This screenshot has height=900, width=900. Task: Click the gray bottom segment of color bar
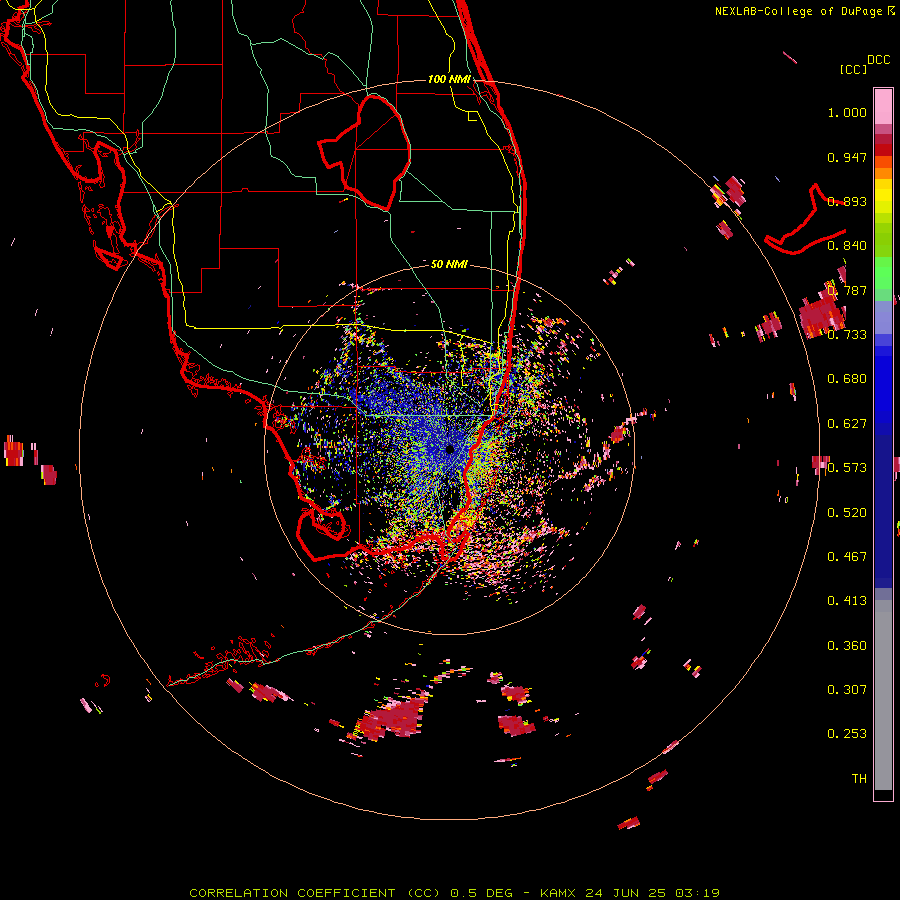[883, 695]
